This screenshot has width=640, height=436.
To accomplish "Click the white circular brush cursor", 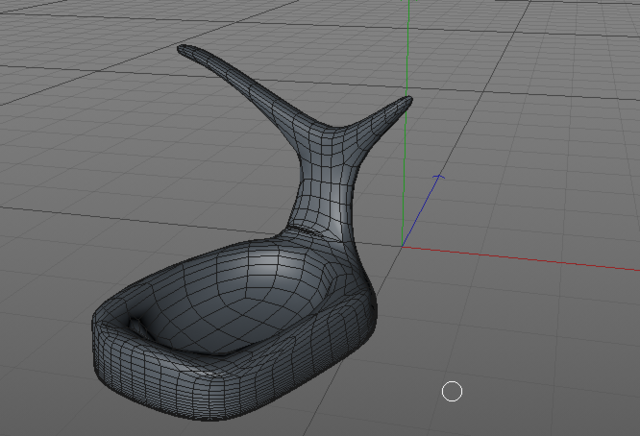I will coord(452,392).
